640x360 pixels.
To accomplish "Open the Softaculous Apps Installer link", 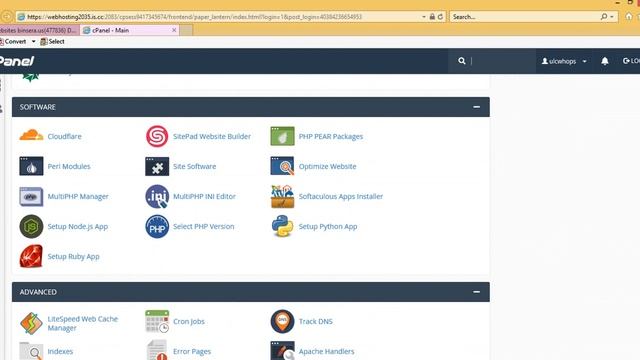I will pyautogui.click(x=341, y=196).
